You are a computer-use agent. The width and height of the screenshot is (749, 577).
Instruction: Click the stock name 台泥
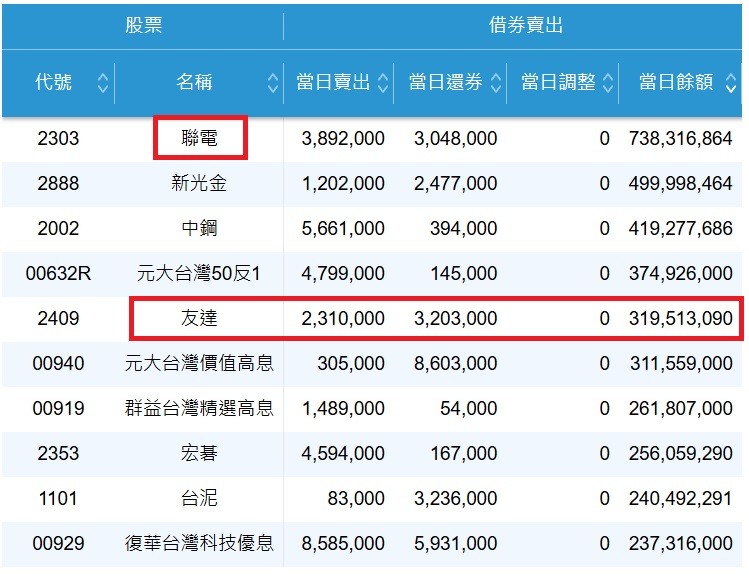[x=199, y=499]
